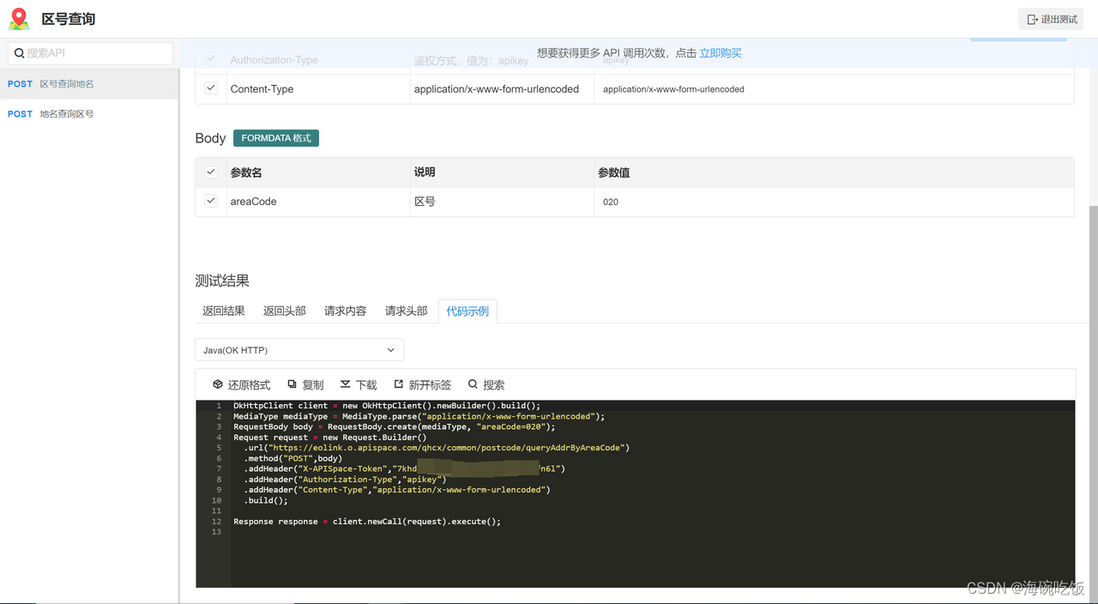Click code line .method("POST",body)
The height and width of the screenshot is (604, 1098).
point(293,458)
